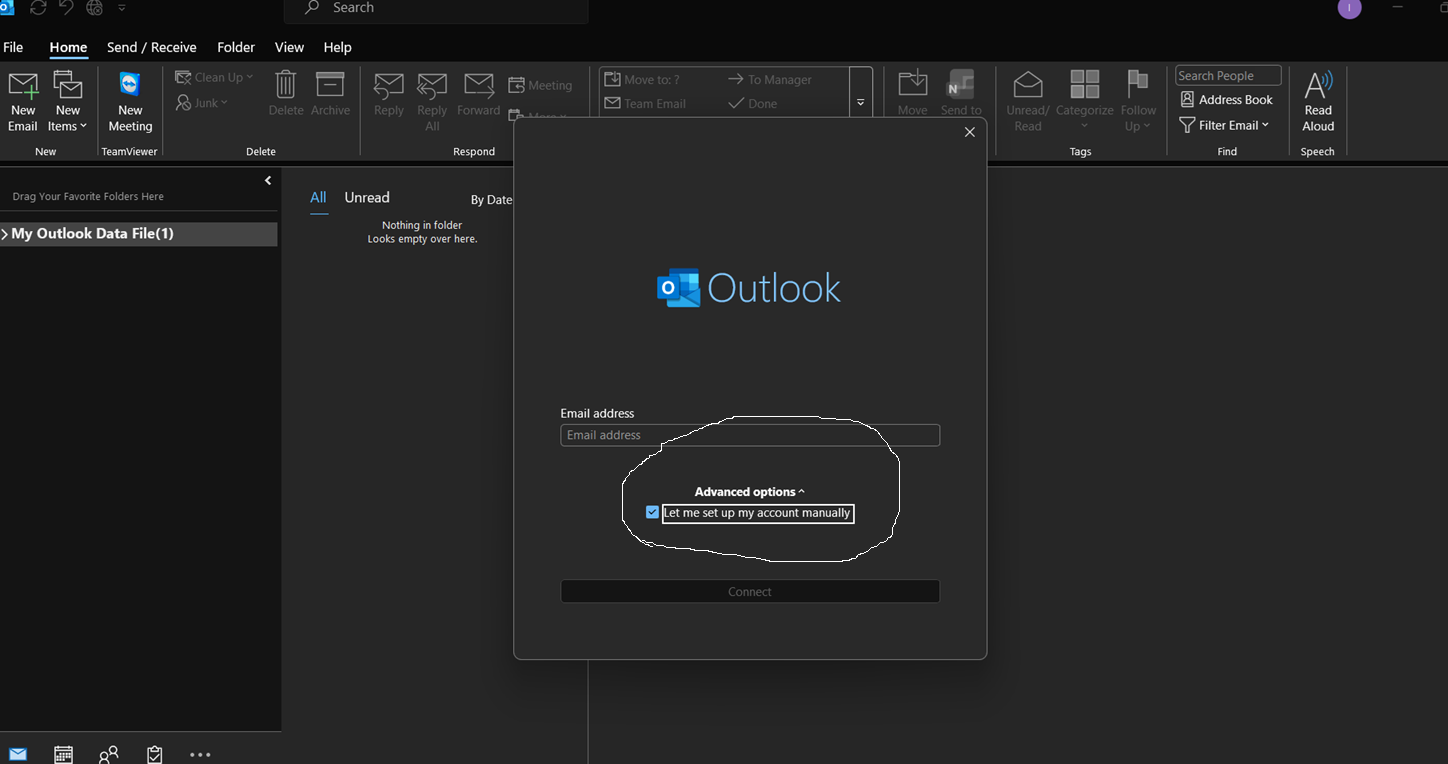Click the Undo icon in title bar
This screenshot has height=764, width=1448.
pyautogui.click(x=66, y=8)
